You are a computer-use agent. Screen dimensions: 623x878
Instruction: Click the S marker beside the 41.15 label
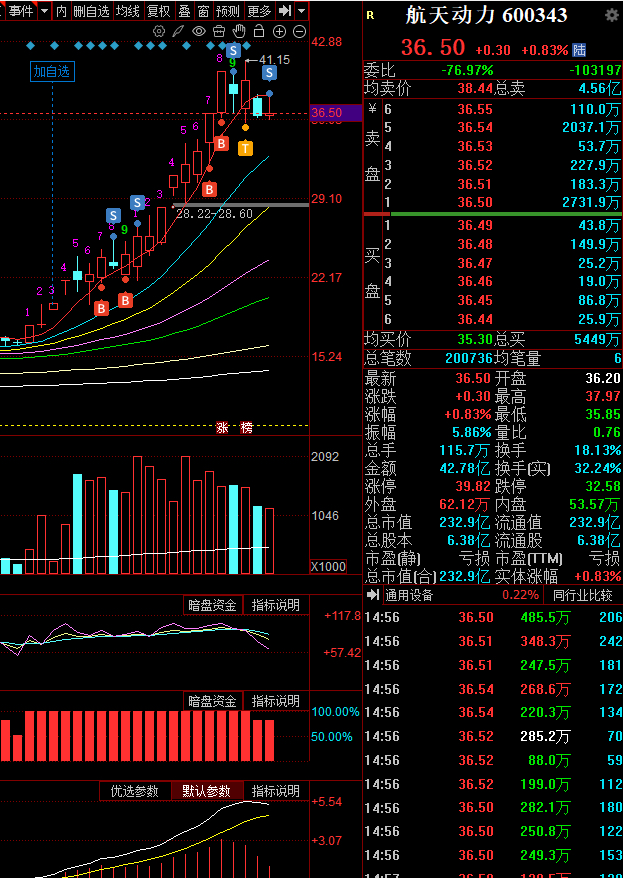click(270, 72)
